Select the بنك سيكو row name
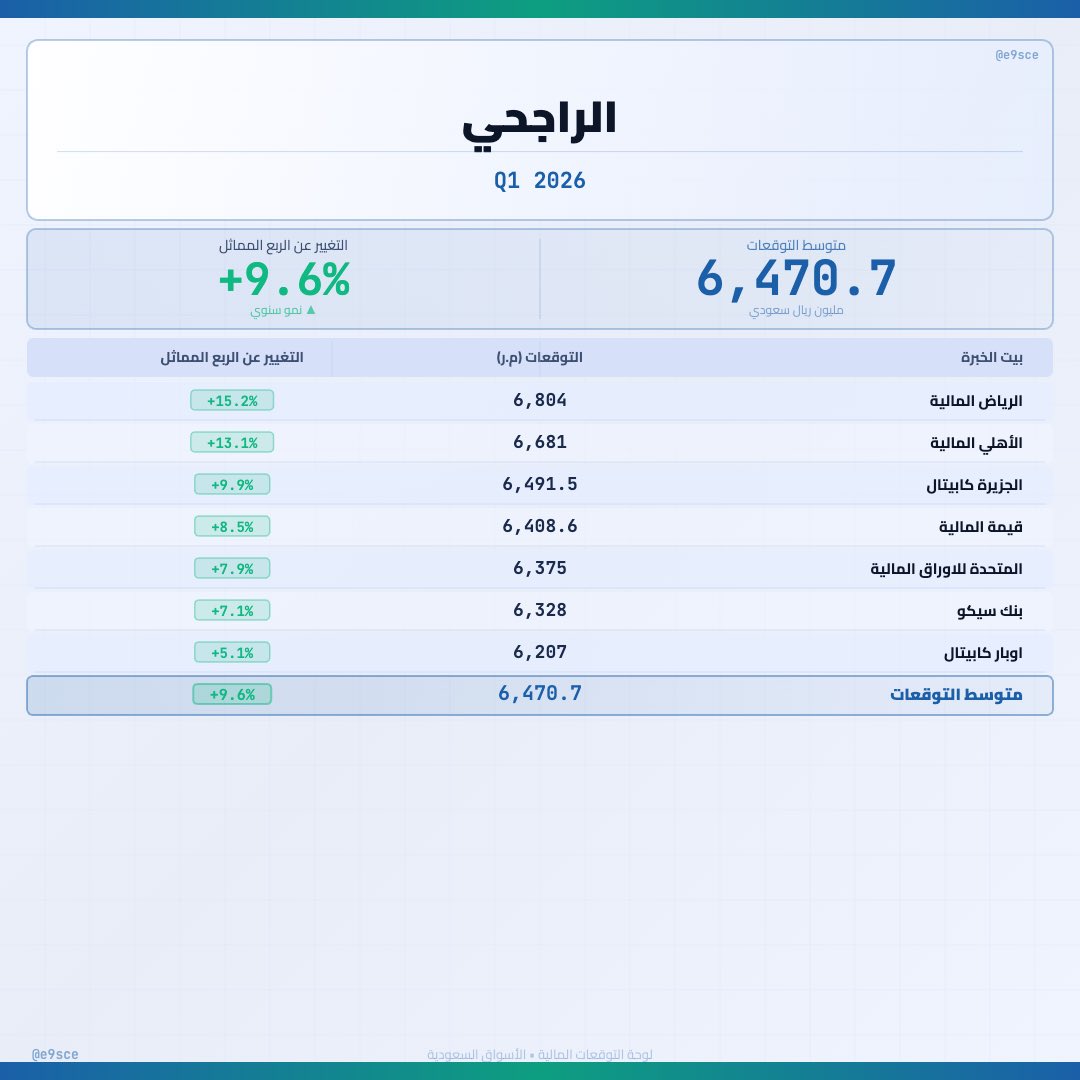The image size is (1080, 1080). pyautogui.click(x=990, y=611)
